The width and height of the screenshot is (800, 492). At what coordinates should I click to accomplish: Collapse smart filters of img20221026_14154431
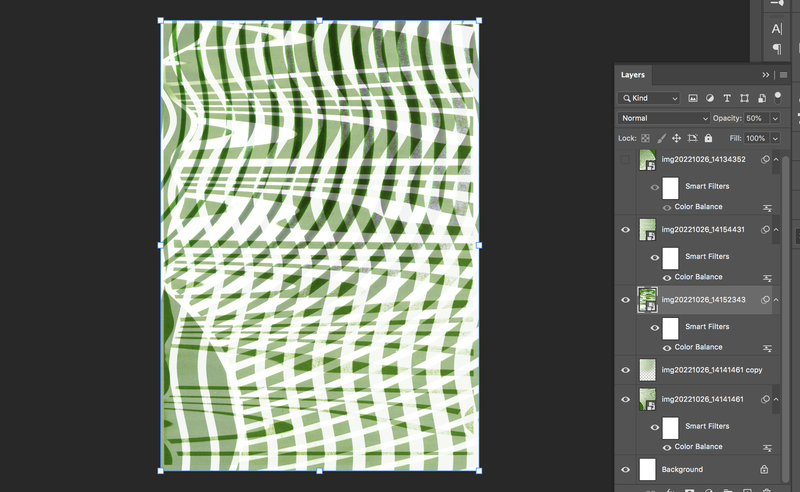click(x=776, y=230)
